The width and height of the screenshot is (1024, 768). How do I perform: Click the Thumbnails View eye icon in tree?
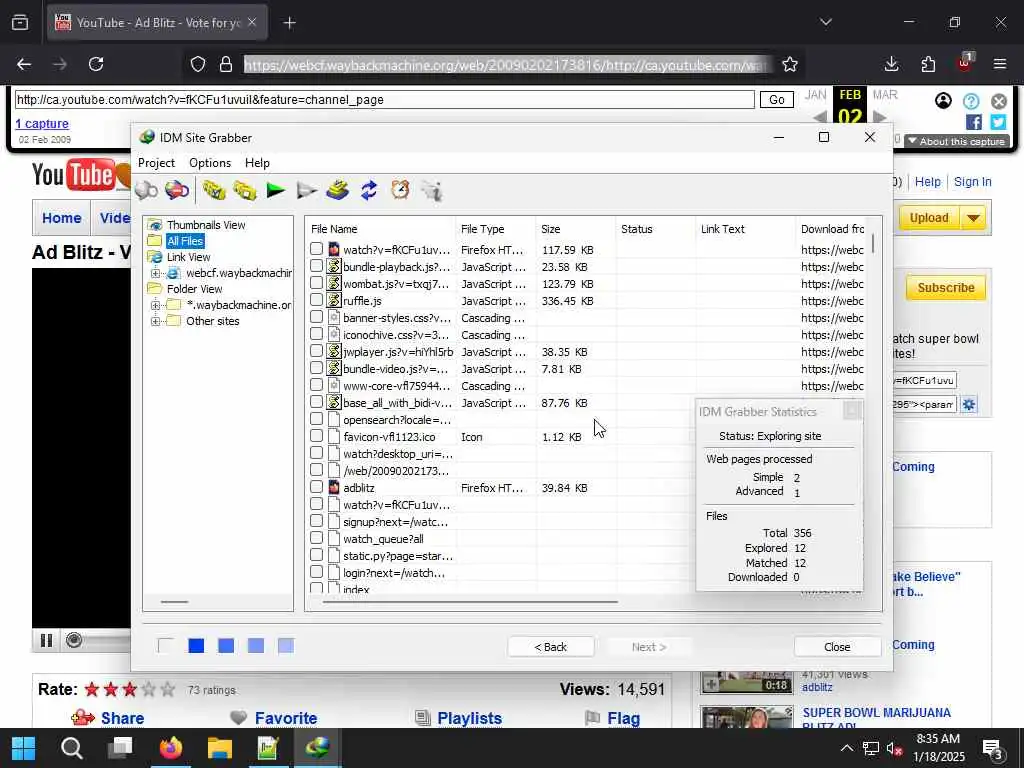[x=155, y=225]
